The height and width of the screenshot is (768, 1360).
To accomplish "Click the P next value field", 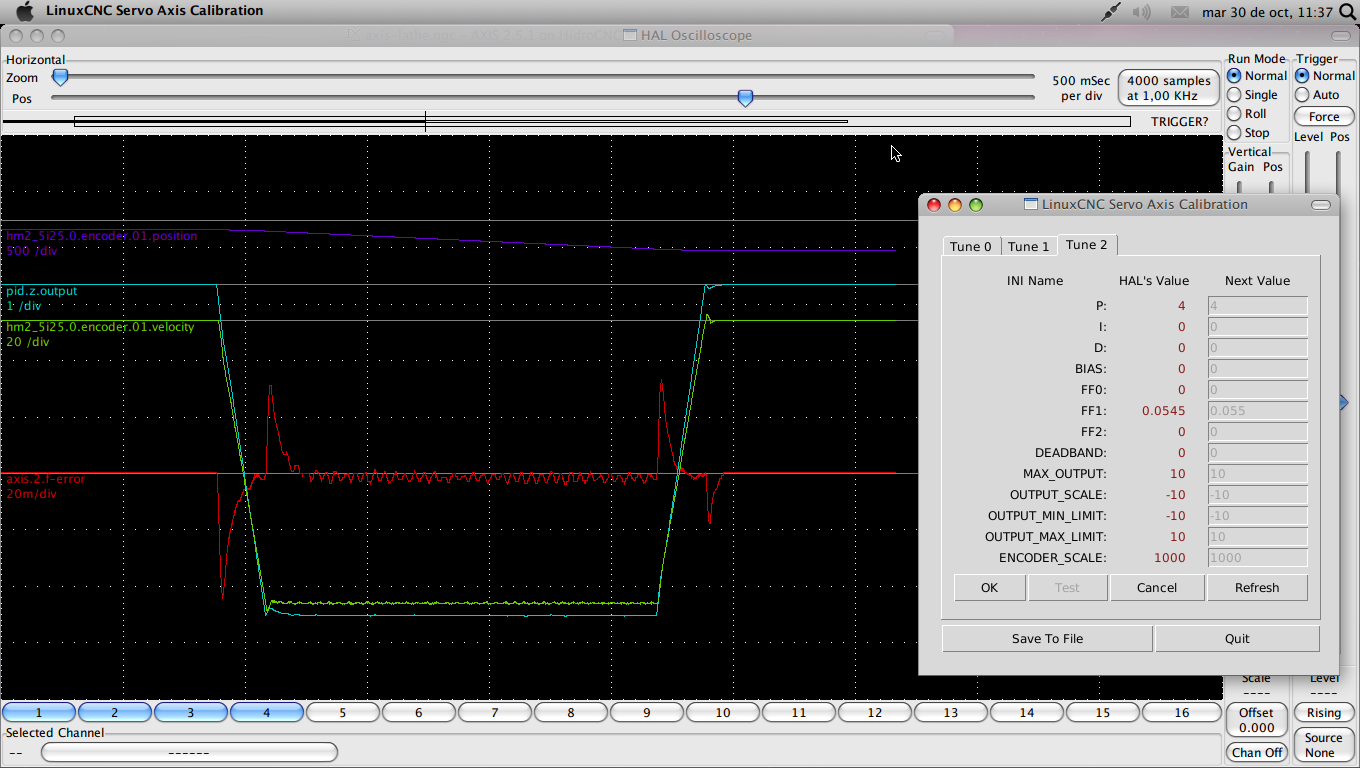I will [1257, 306].
